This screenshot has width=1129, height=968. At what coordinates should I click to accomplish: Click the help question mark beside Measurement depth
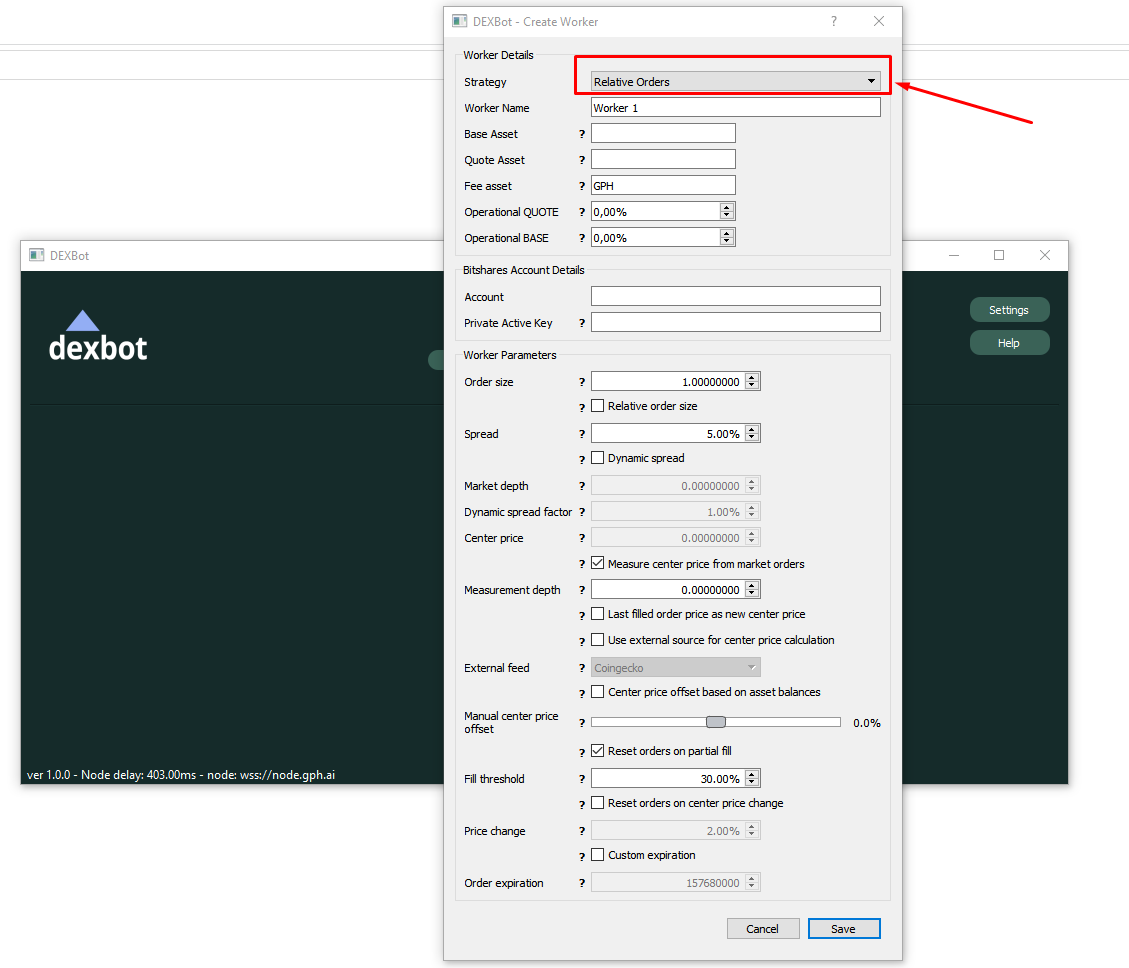582,590
